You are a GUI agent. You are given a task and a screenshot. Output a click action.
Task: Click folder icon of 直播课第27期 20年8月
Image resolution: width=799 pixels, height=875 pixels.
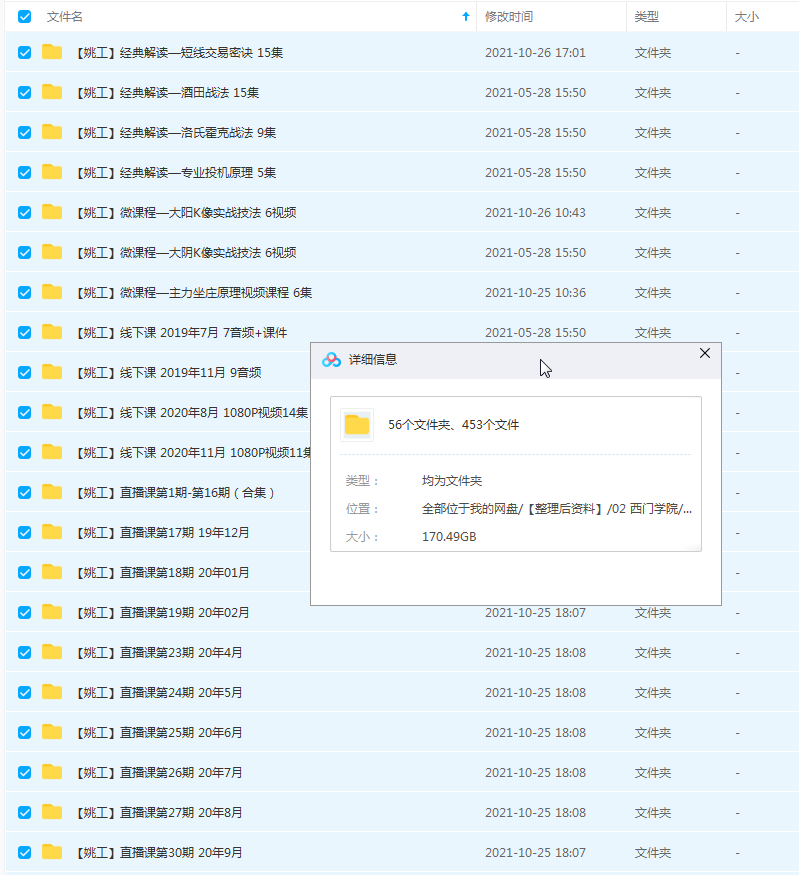pyautogui.click(x=52, y=812)
